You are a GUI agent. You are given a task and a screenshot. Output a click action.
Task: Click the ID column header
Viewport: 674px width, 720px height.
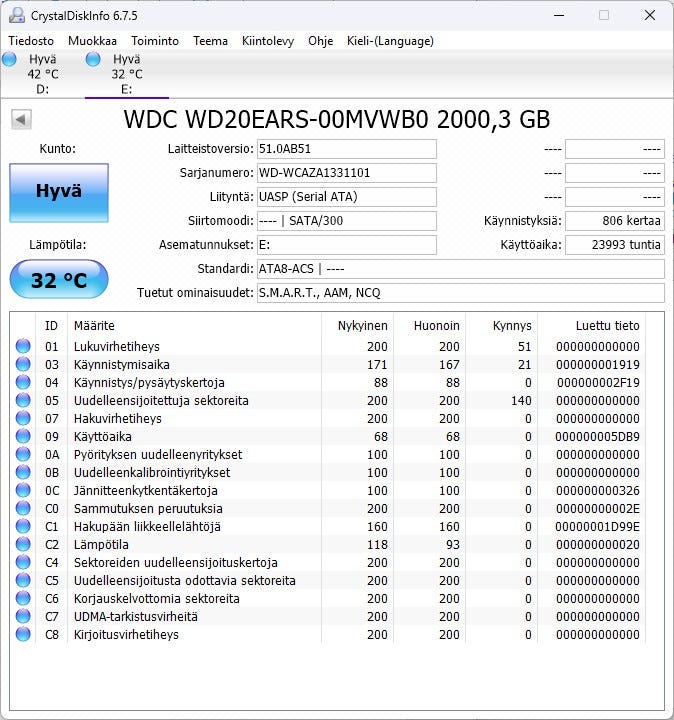coord(51,326)
